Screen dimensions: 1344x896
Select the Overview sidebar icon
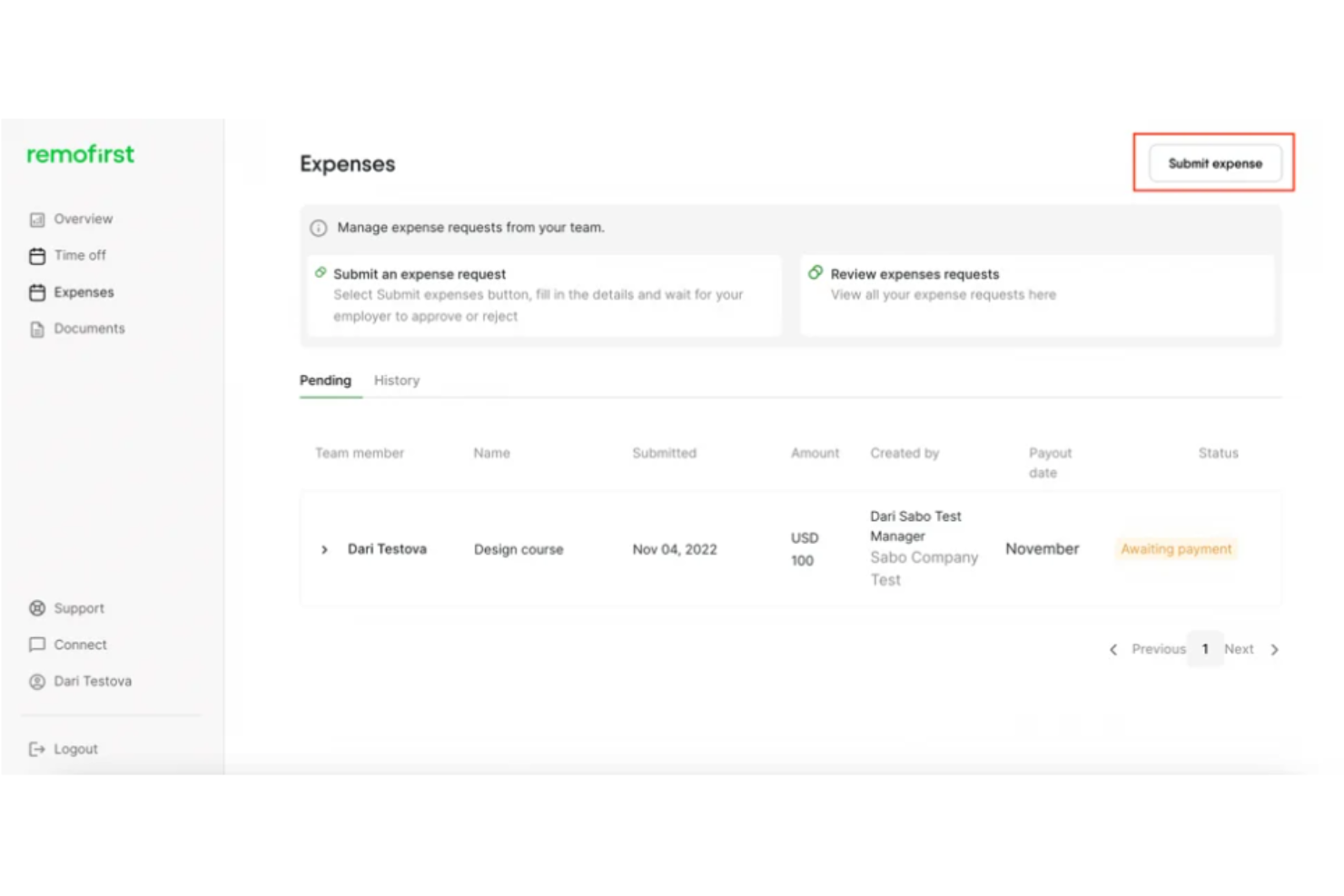[x=36, y=219]
